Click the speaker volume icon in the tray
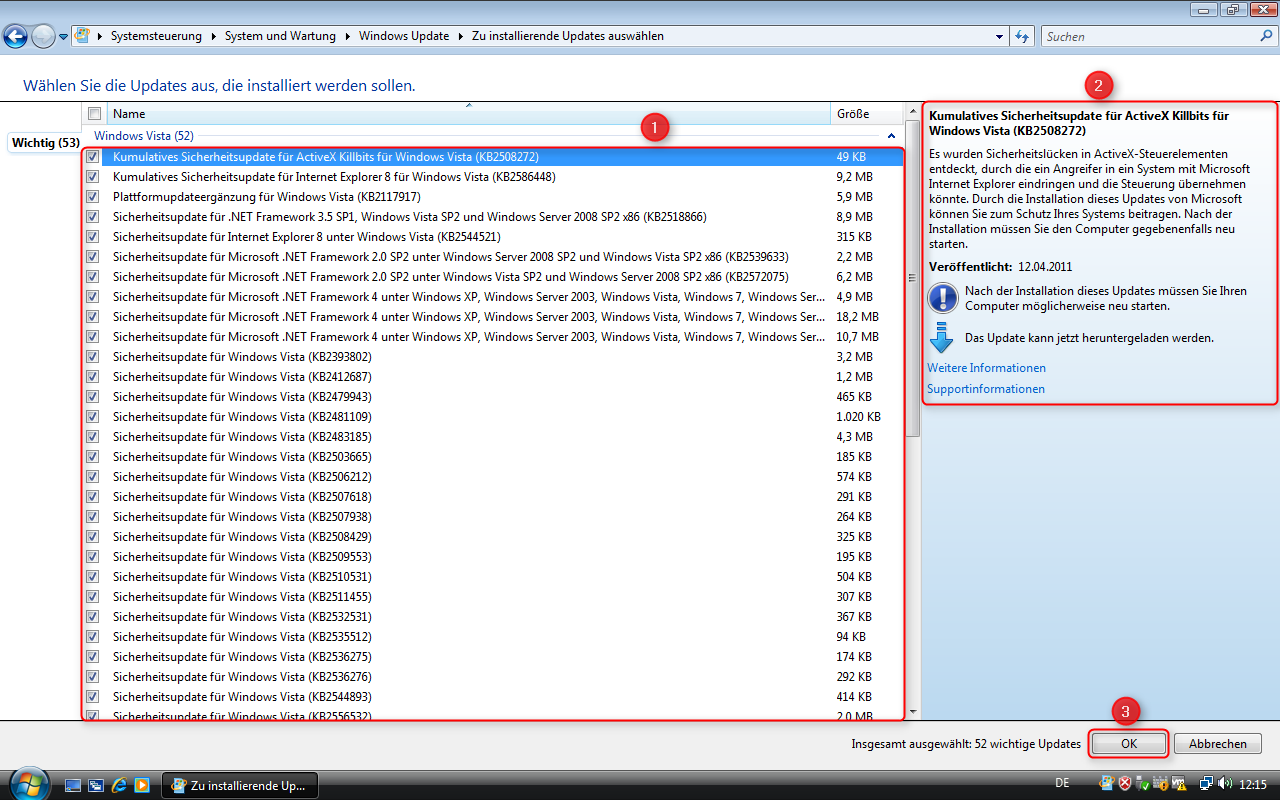The height and width of the screenshot is (800, 1280). coord(1223,785)
